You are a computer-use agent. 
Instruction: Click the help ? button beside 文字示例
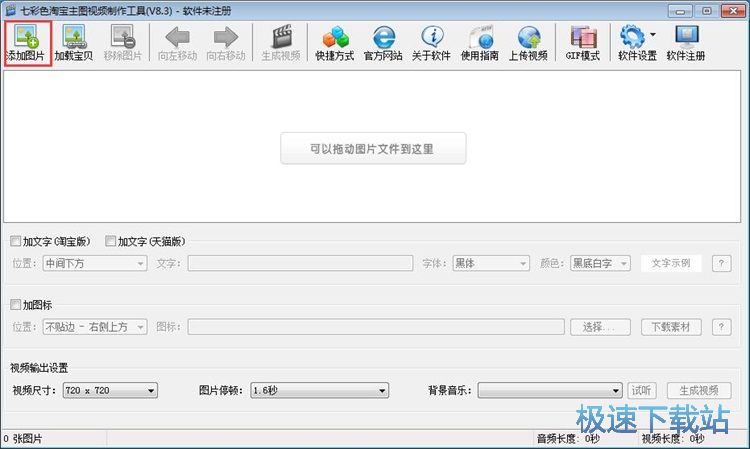point(721,263)
